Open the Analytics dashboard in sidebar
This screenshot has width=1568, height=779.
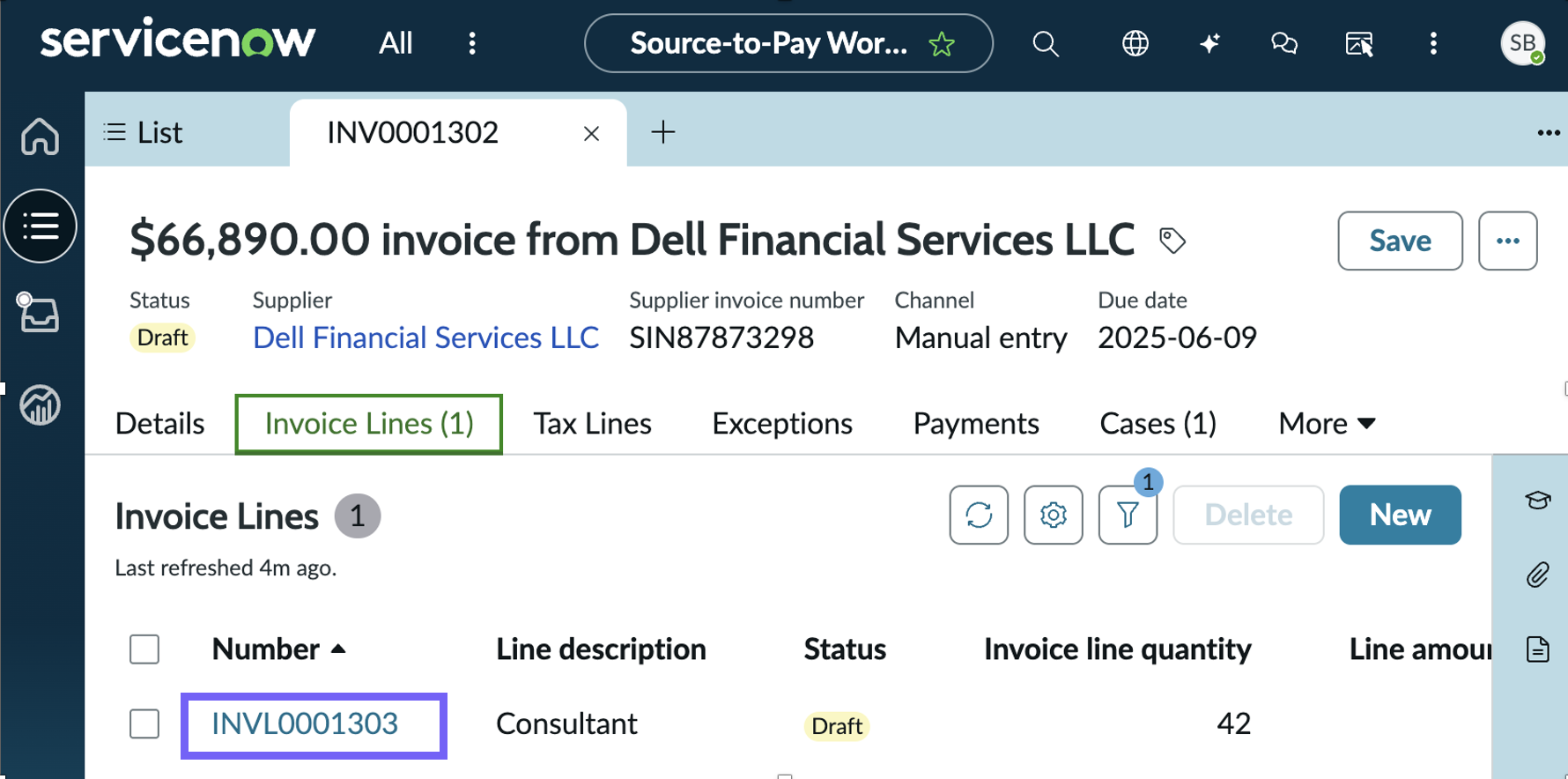[x=41, y=405]
